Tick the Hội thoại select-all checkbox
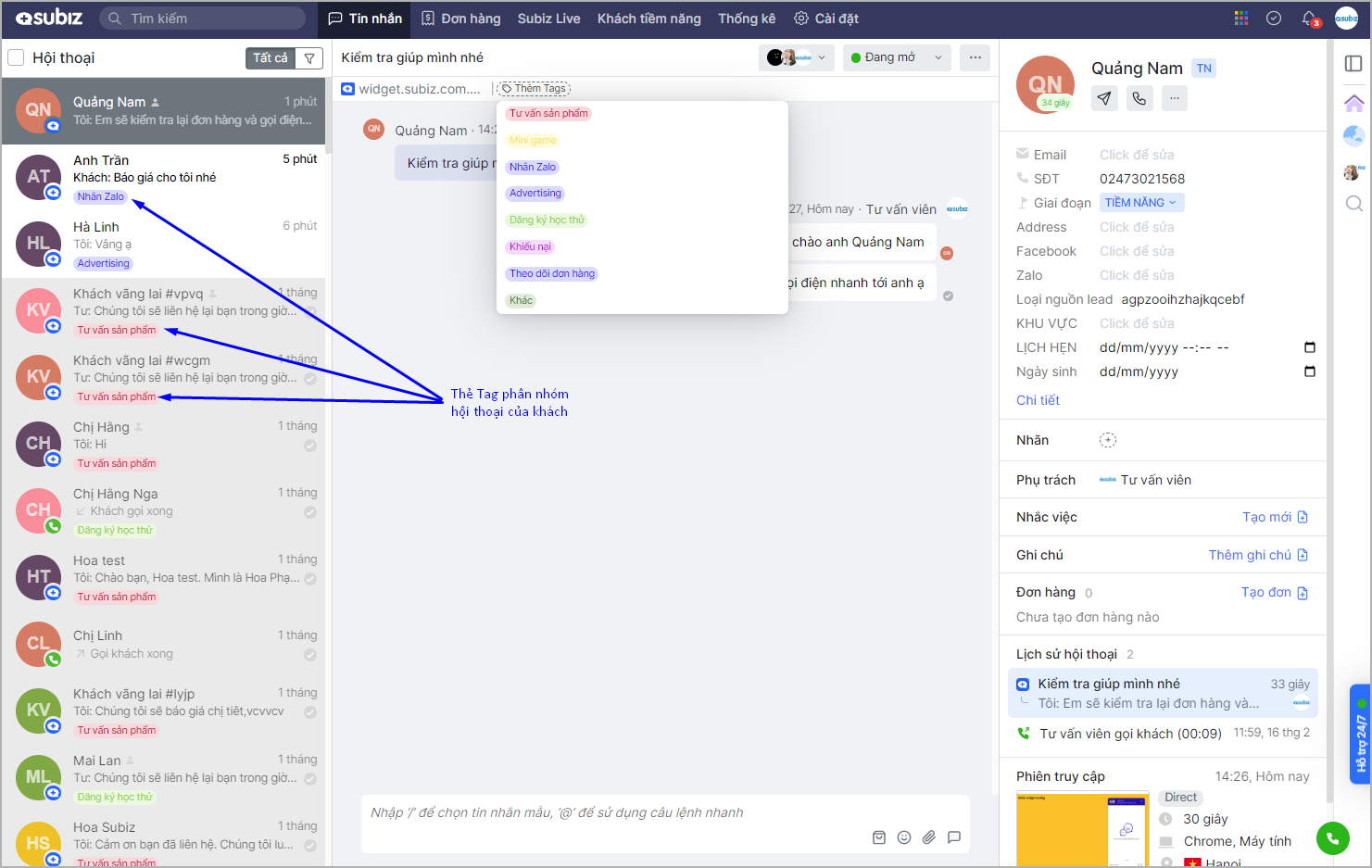This screenshot has width=1372, height=868. (x=16, y=58)
